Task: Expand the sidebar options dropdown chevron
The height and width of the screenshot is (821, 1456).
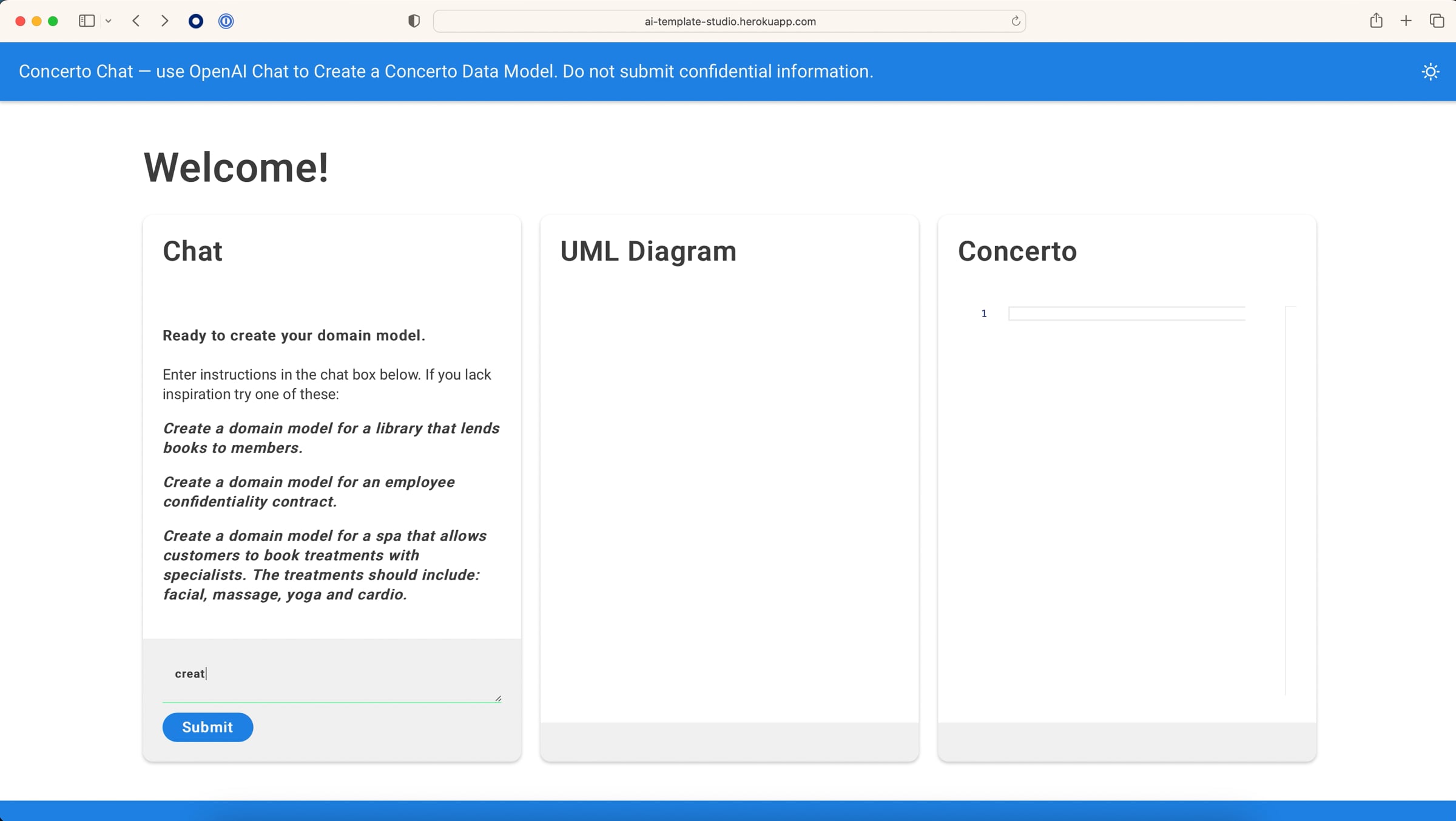Action: [109, 21]
